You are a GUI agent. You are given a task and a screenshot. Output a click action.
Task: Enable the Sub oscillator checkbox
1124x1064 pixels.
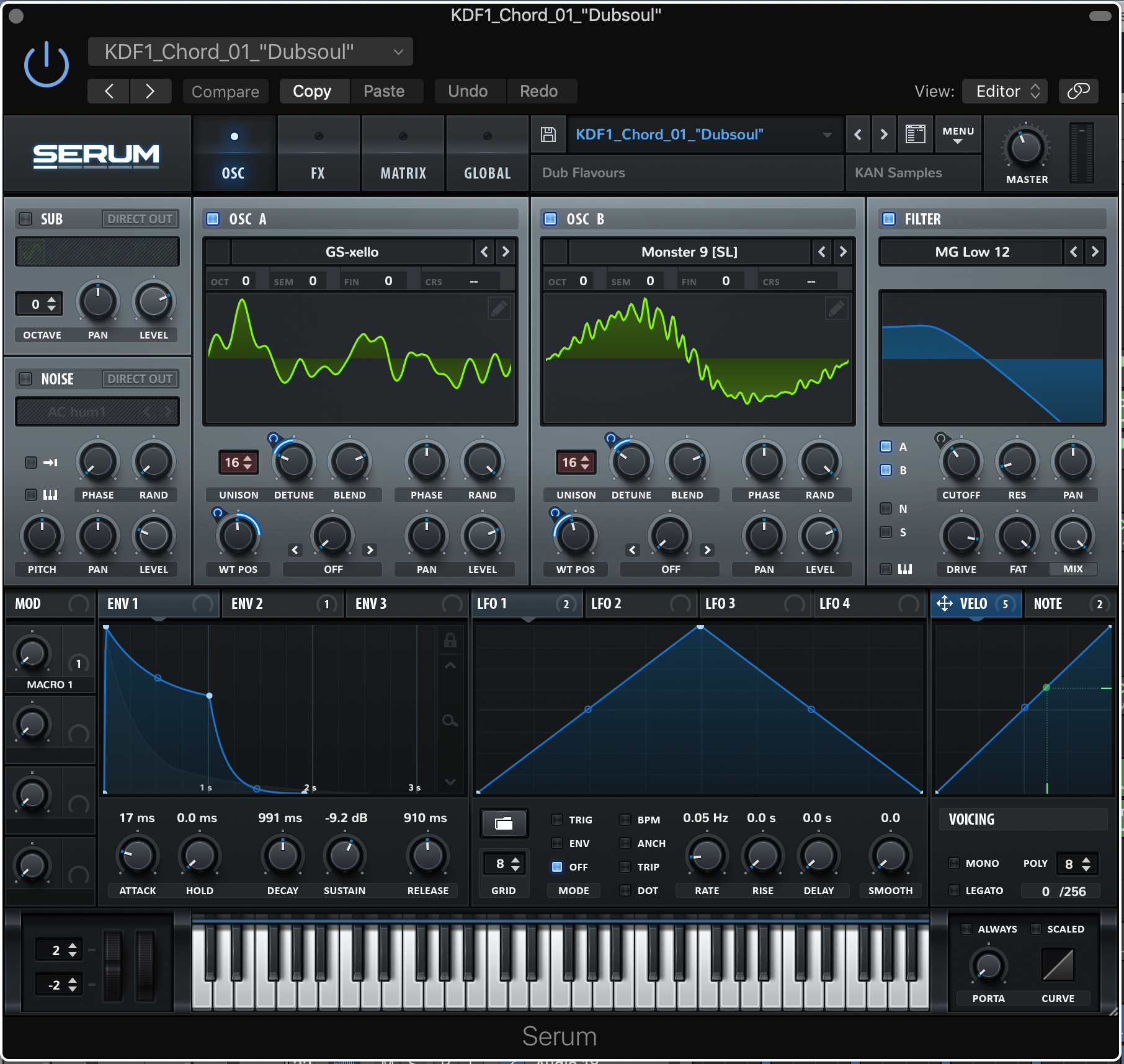pos(25,218)
